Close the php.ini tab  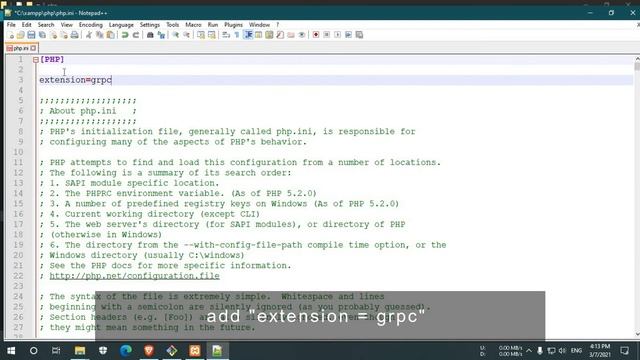click(x=33, y=48)
